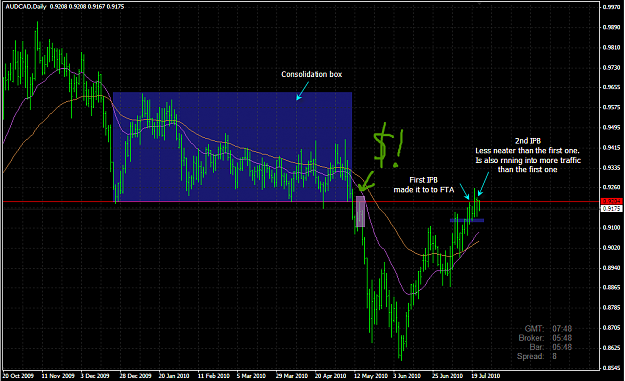Click the 0.9495 price axis label
Screen dimensions: 625x381
(x=611, y=128)
